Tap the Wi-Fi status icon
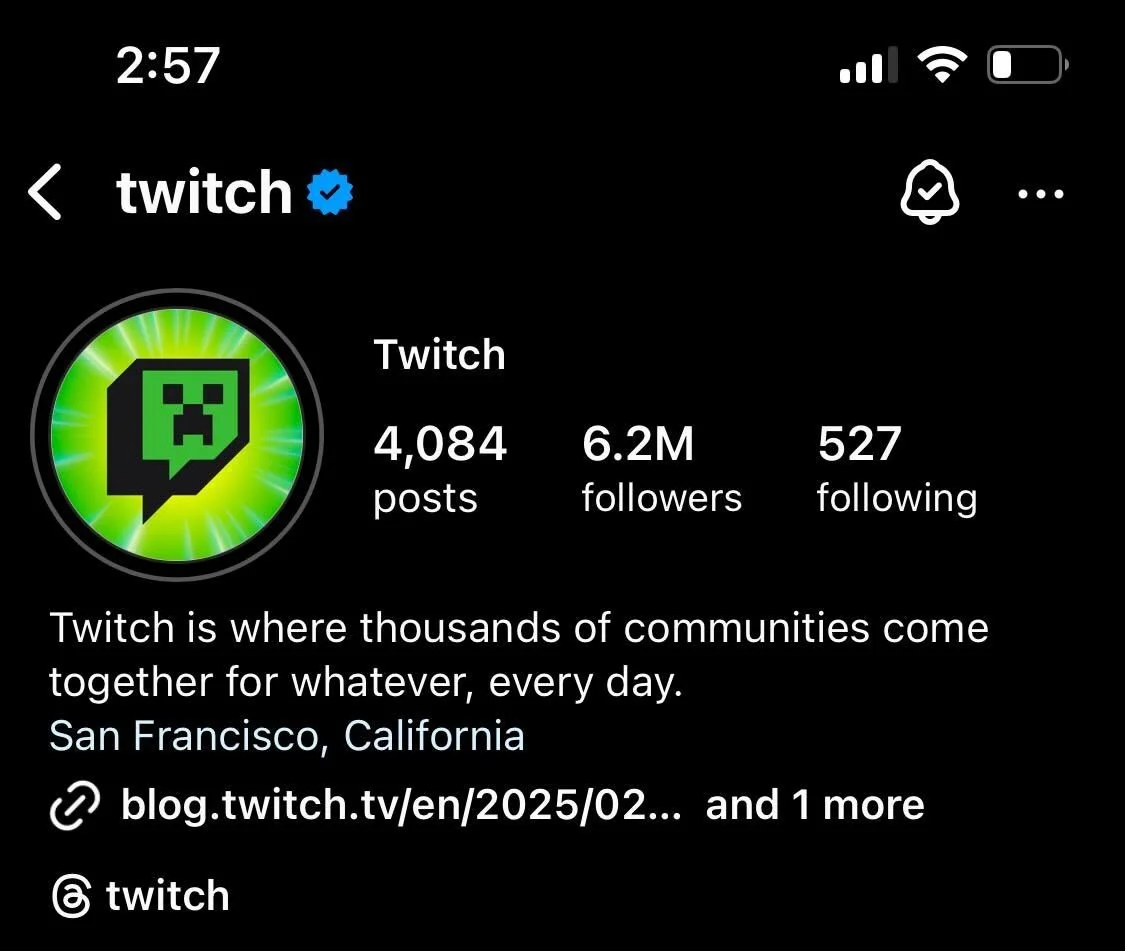The width and height of the screenshot is (1125, 951). (943, 65)
